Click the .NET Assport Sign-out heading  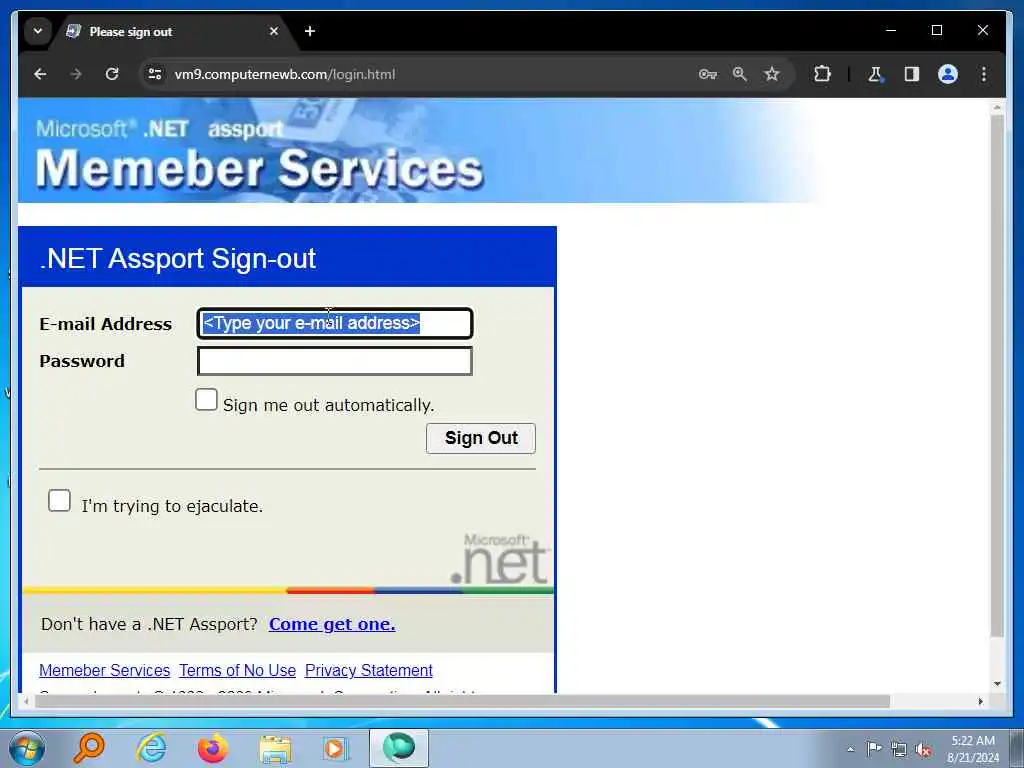tap(178, 259)
